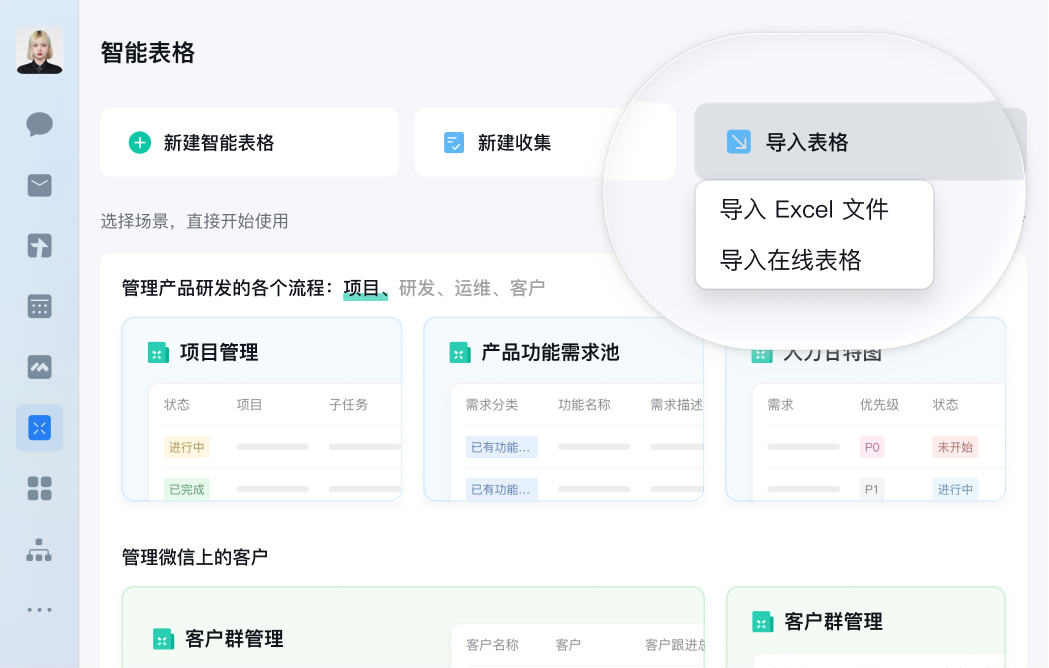Click 新建收集 button
The width and height of the screenshot is (1049, 668).
point(544,143)
